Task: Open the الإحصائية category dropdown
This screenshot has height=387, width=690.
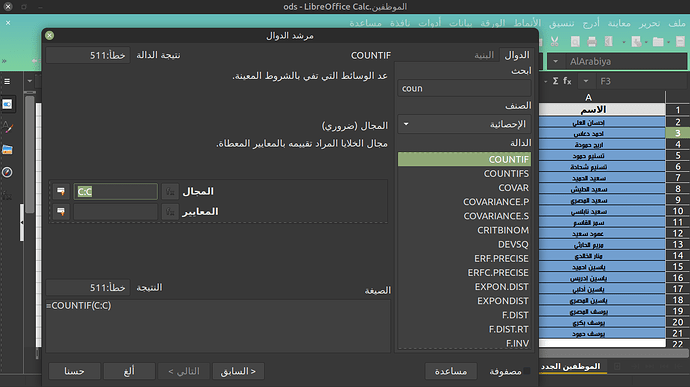Action: tap(464, 124)
